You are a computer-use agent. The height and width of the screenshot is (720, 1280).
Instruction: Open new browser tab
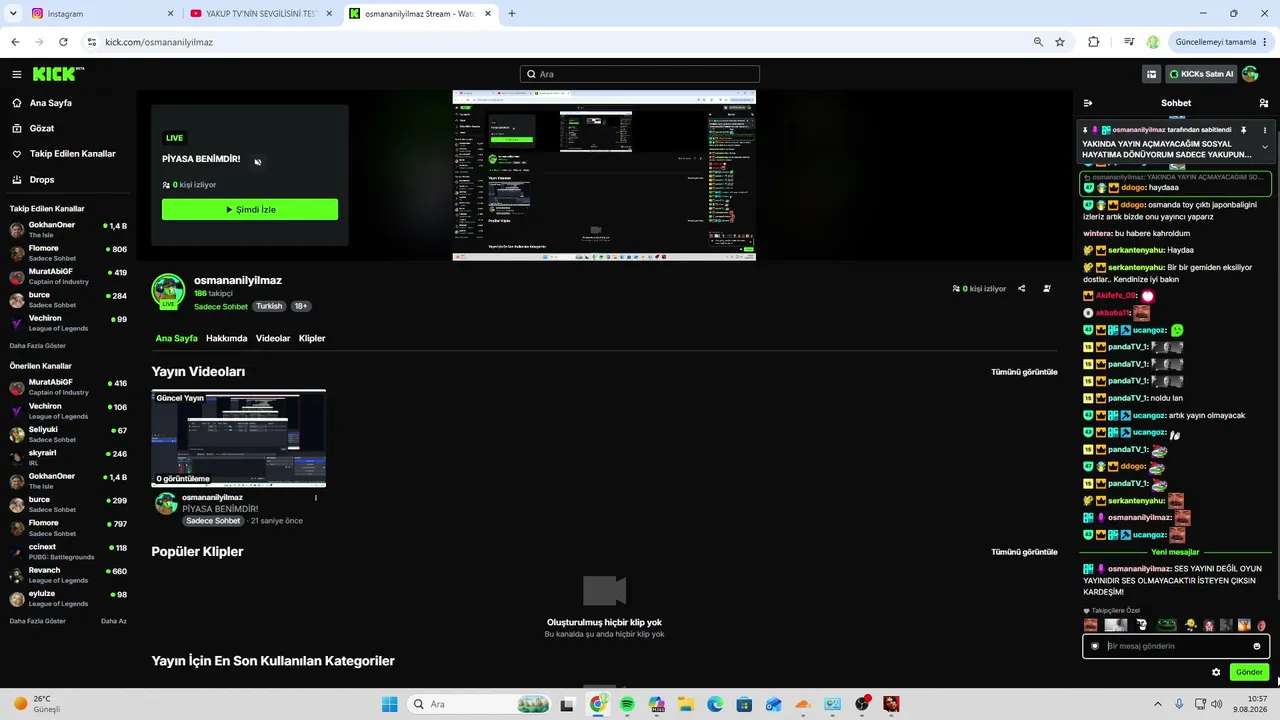coord(512,14)
